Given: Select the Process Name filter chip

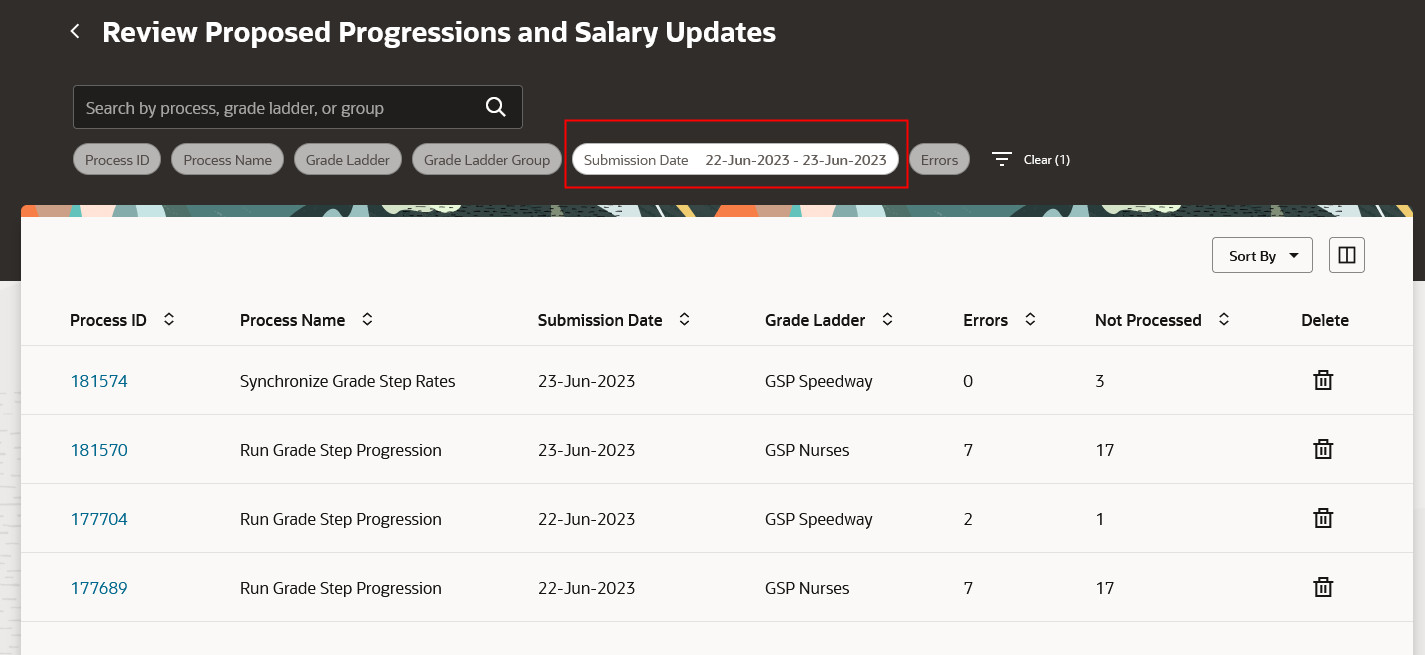Looking at the screenshot, I should click(x=228, y=160).
